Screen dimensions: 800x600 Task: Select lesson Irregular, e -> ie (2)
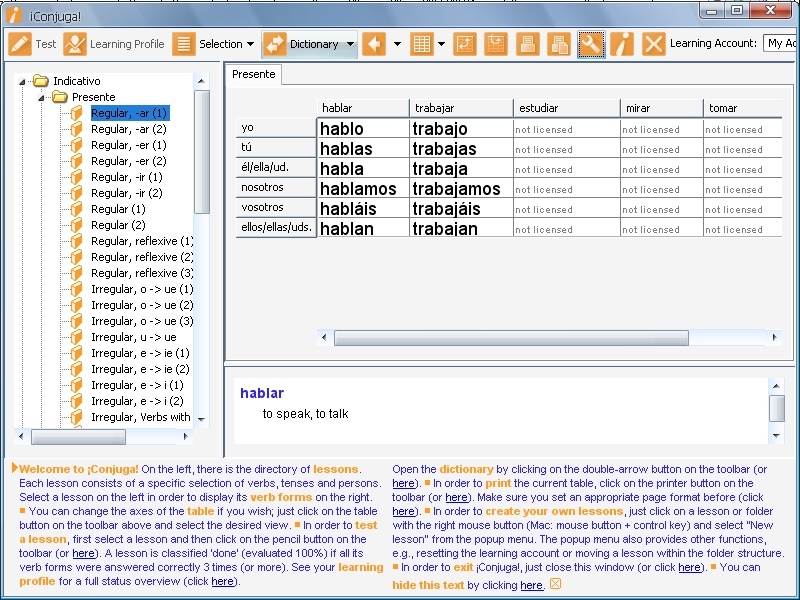[140, 369]
